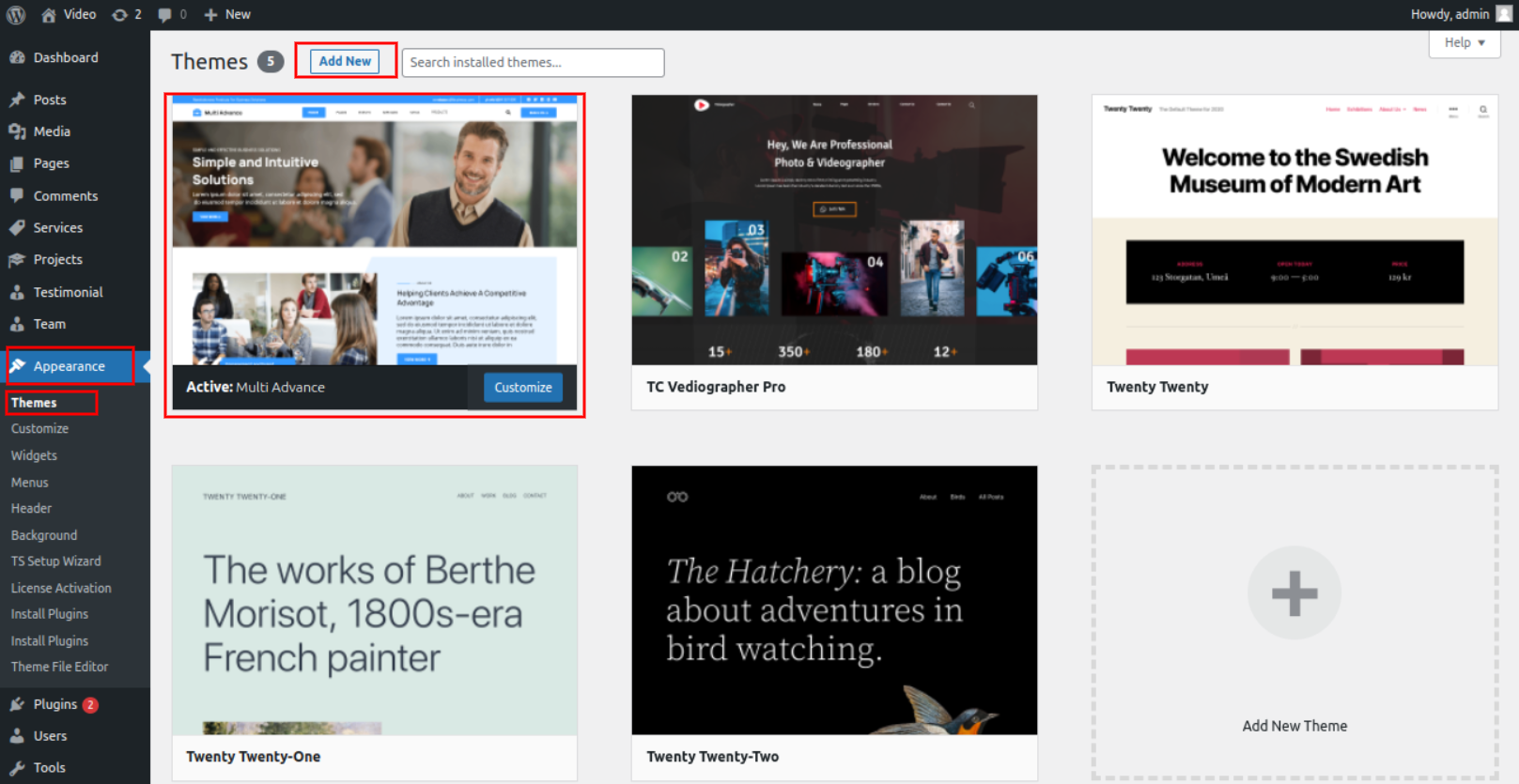Click the admin avatar icon
Screen dimensions: 1519x784
click(x=1504, y=14)
